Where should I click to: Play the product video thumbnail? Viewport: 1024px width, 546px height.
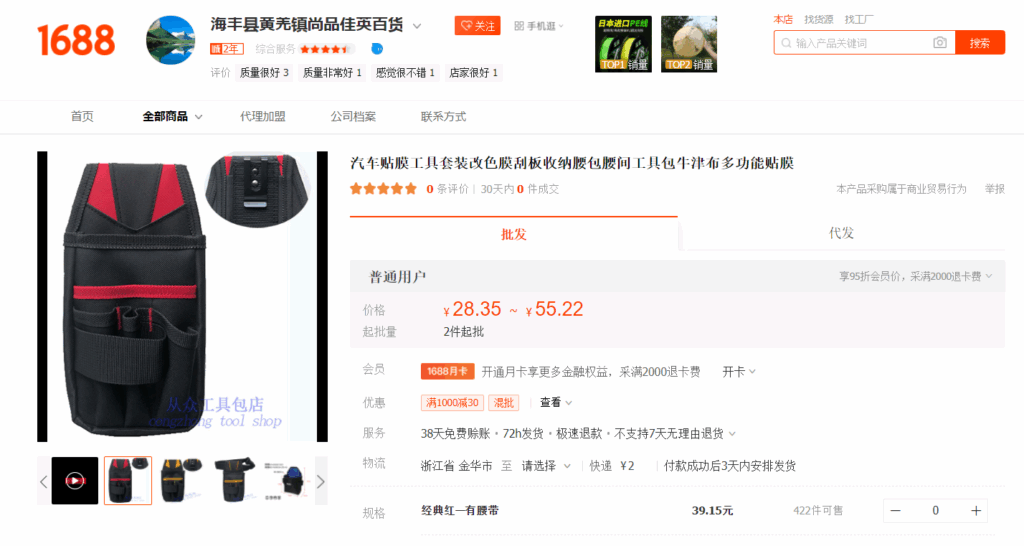75,481
